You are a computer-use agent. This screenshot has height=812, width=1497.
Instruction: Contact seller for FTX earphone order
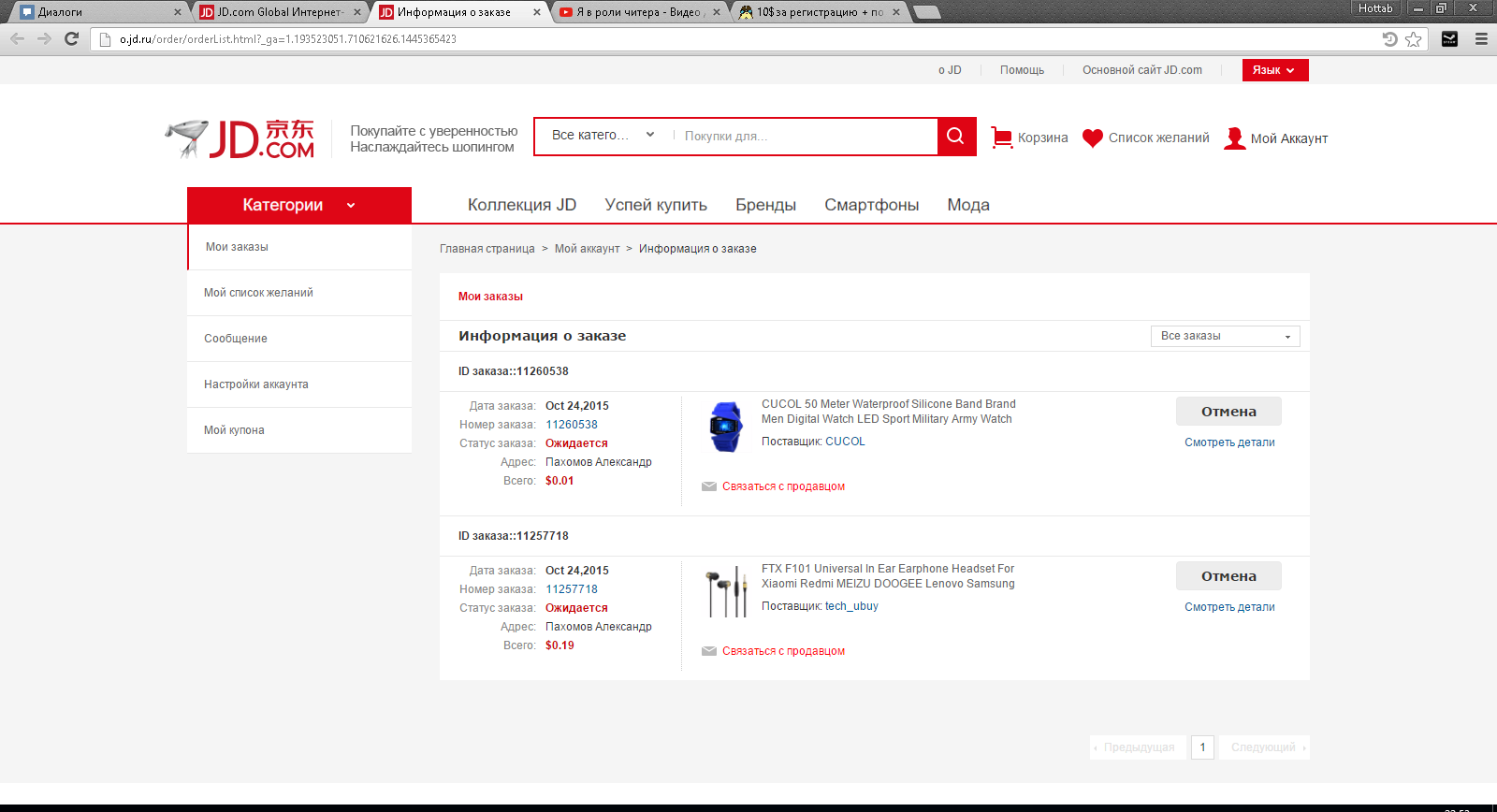783,651
